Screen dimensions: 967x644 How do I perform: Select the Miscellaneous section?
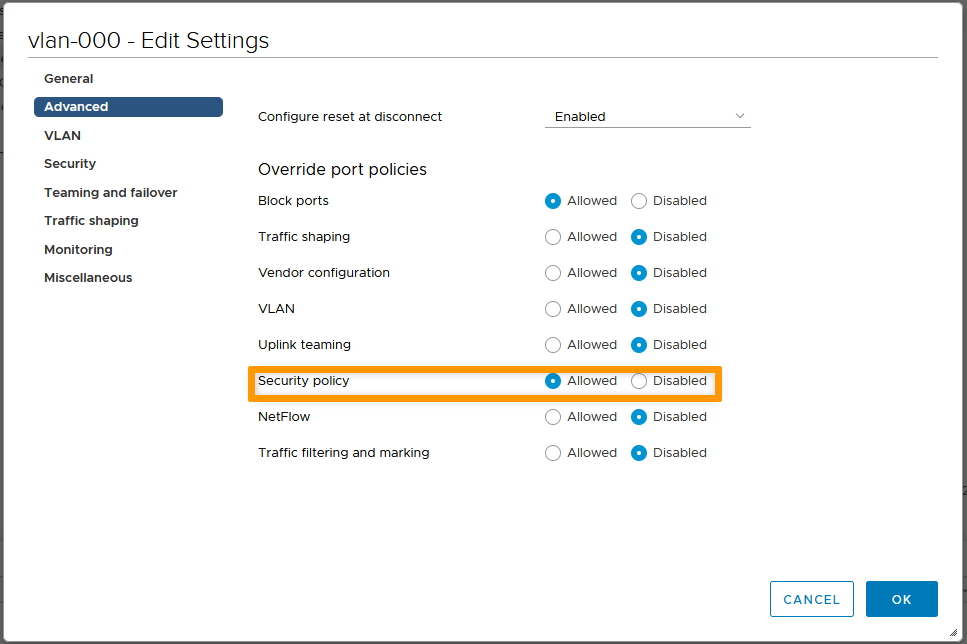[88, 278]
